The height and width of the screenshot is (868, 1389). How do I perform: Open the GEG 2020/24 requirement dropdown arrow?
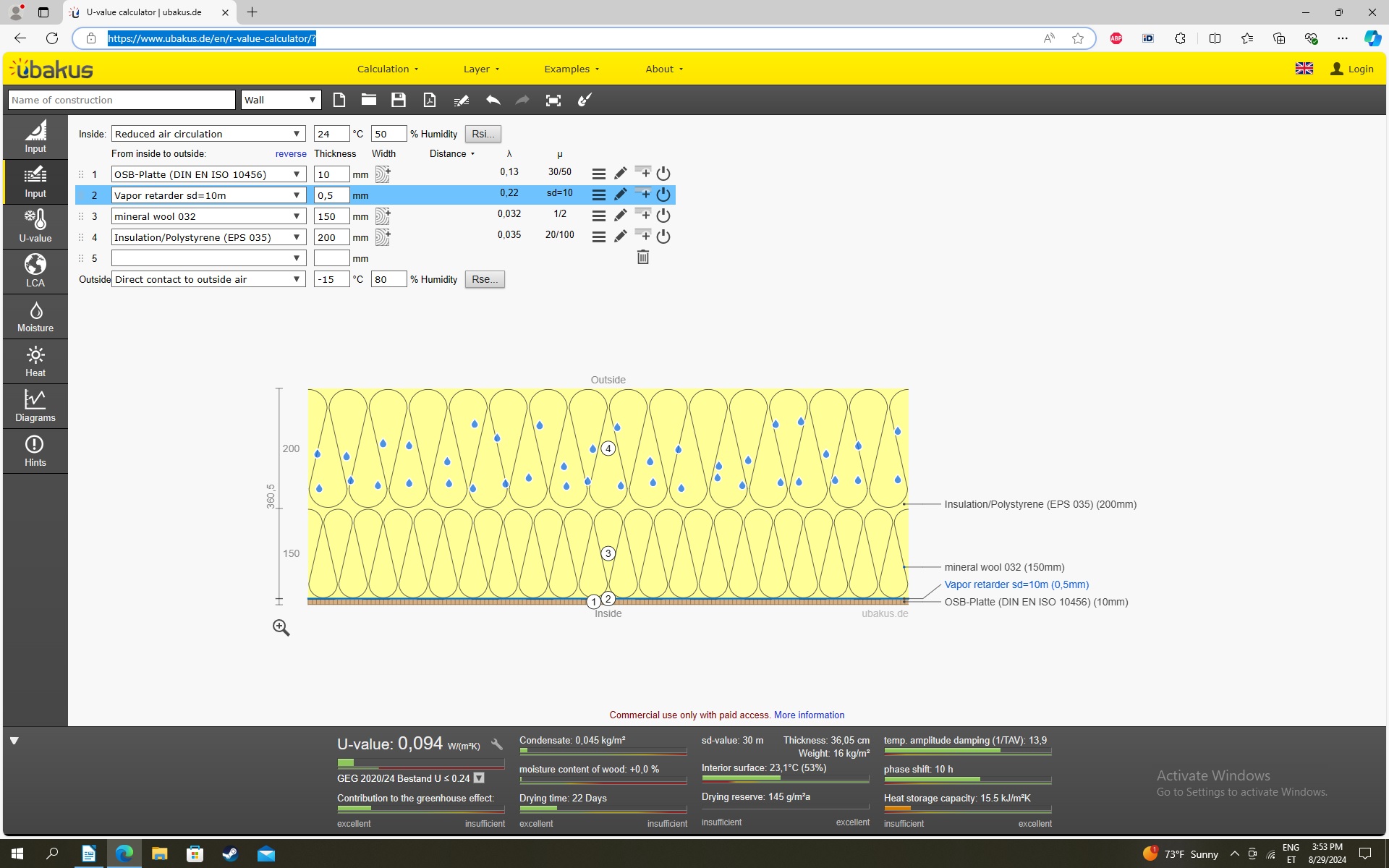pyautogui.click(x=479, y=778)
